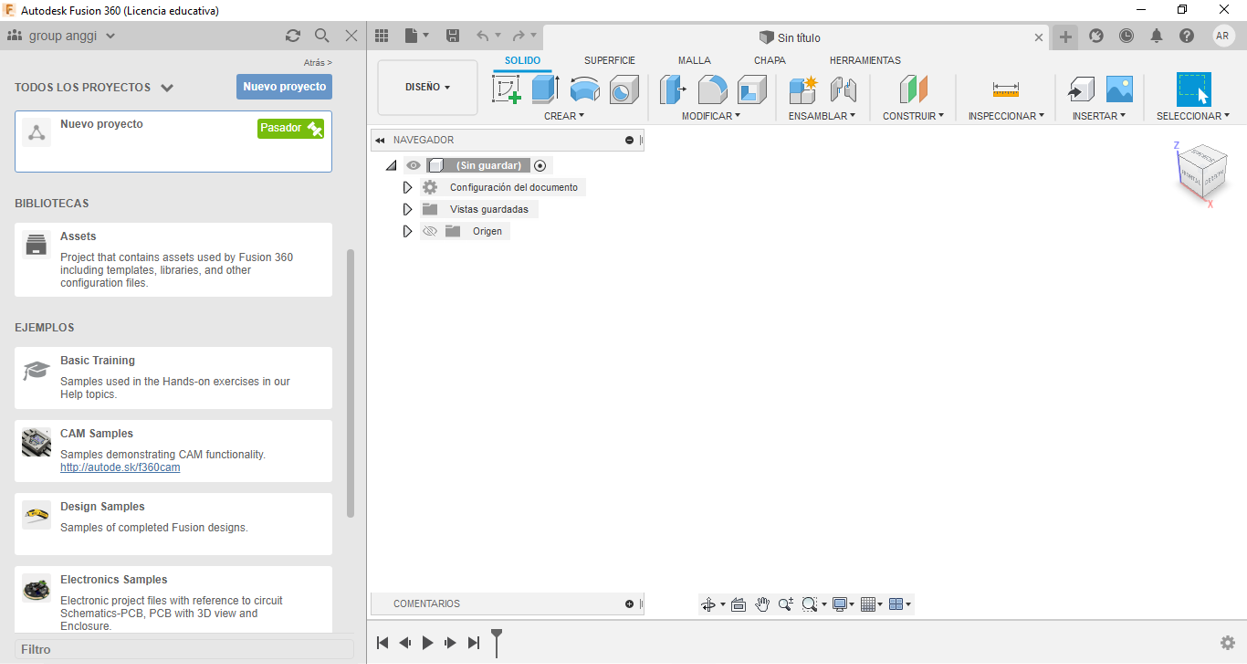Screen dimensions: 1247x664
Task: Expand the Vistas guardadas node
Action: click(407, 210)
